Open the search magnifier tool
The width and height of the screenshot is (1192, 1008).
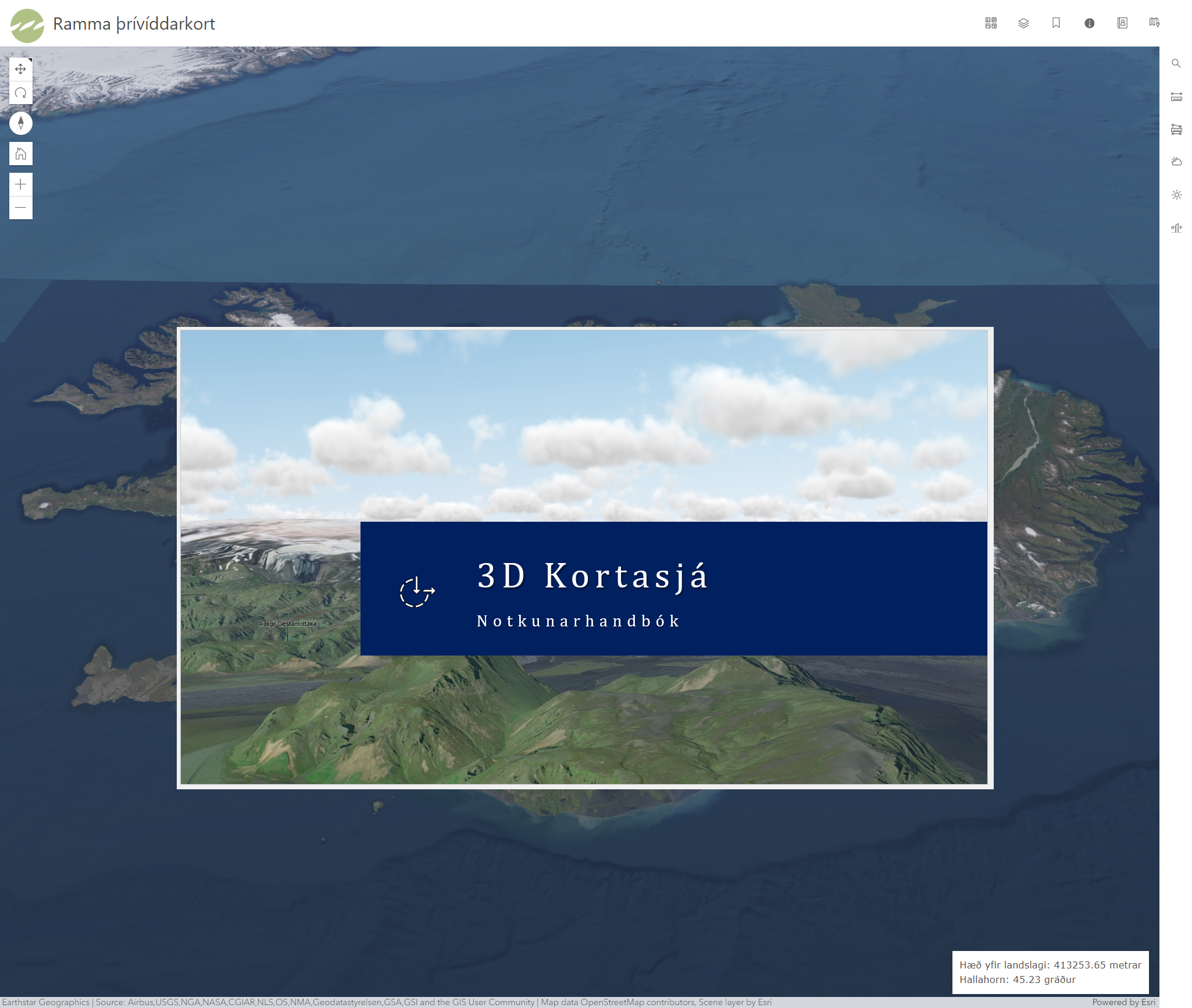pyautogui.click(x=1176, y=63)
